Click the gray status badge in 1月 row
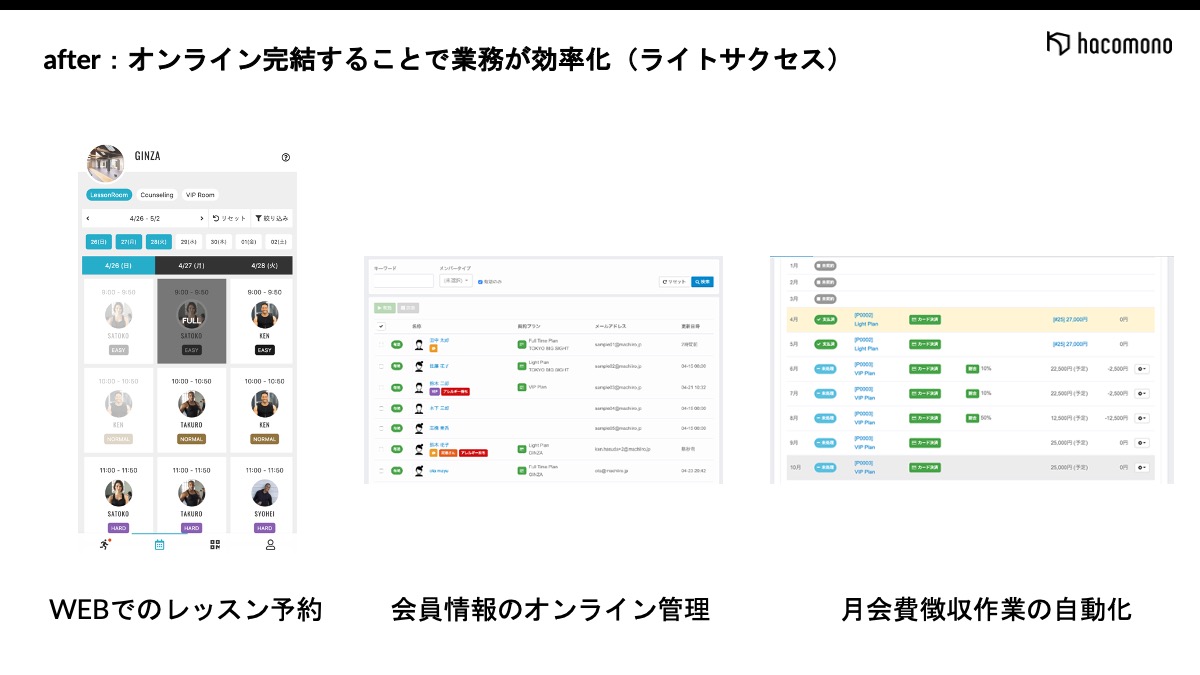Viewport: 1200px width, 675px height. [x=825, y=266]
